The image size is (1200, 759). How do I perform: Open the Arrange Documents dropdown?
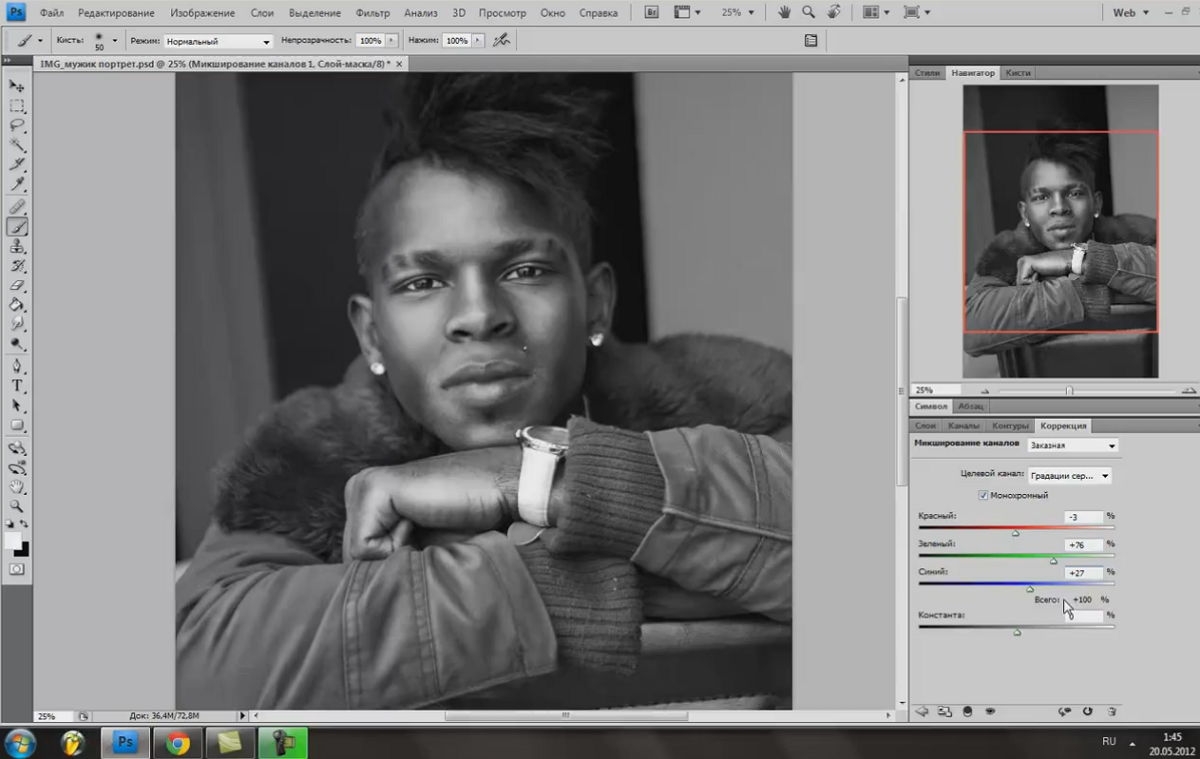click(x=876, y=13)
